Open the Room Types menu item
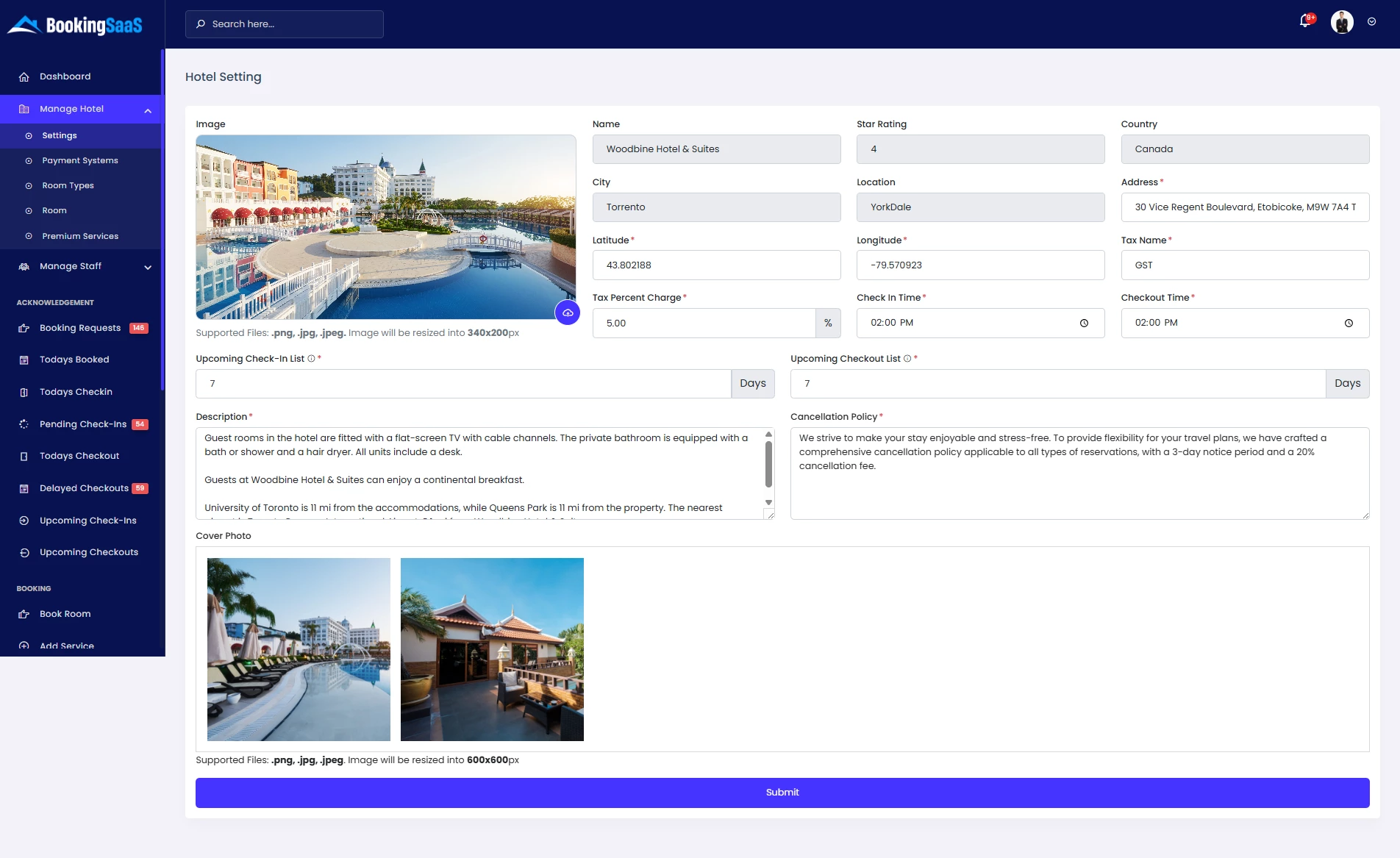 point(68,185)
